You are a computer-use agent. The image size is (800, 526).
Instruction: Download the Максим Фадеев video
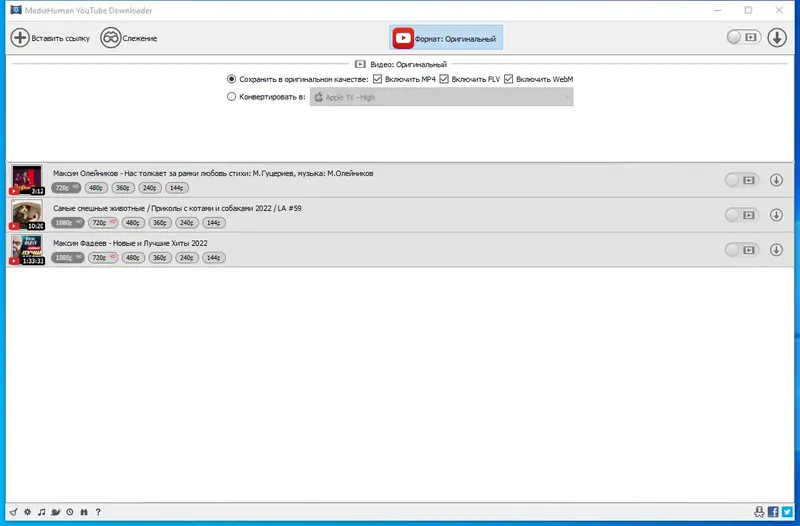point(776,250)
